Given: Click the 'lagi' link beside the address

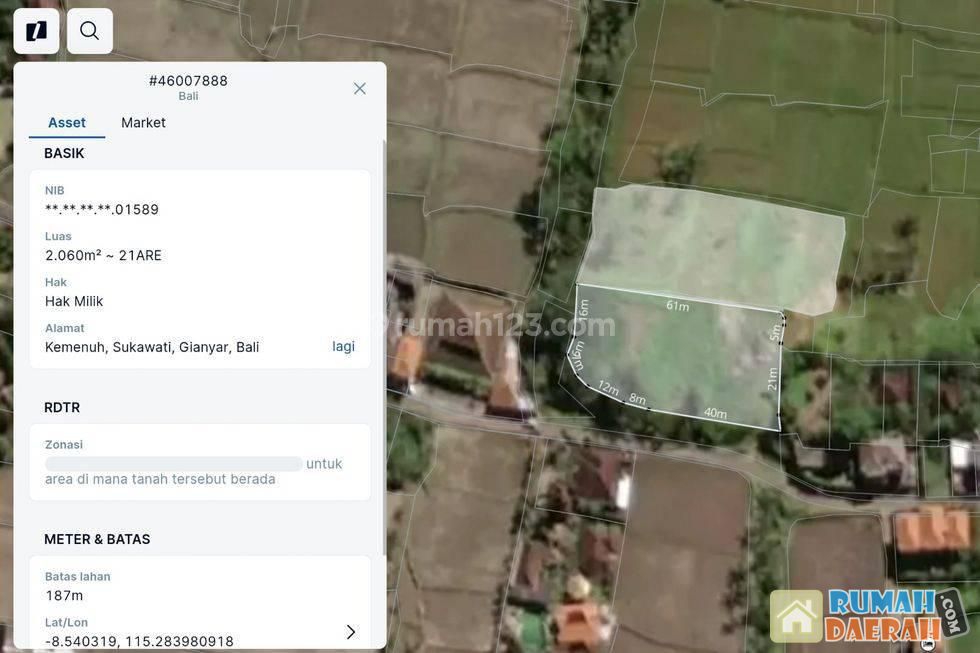Looking at the screenshot, I should pyautogui.click(x=343, y=346).
